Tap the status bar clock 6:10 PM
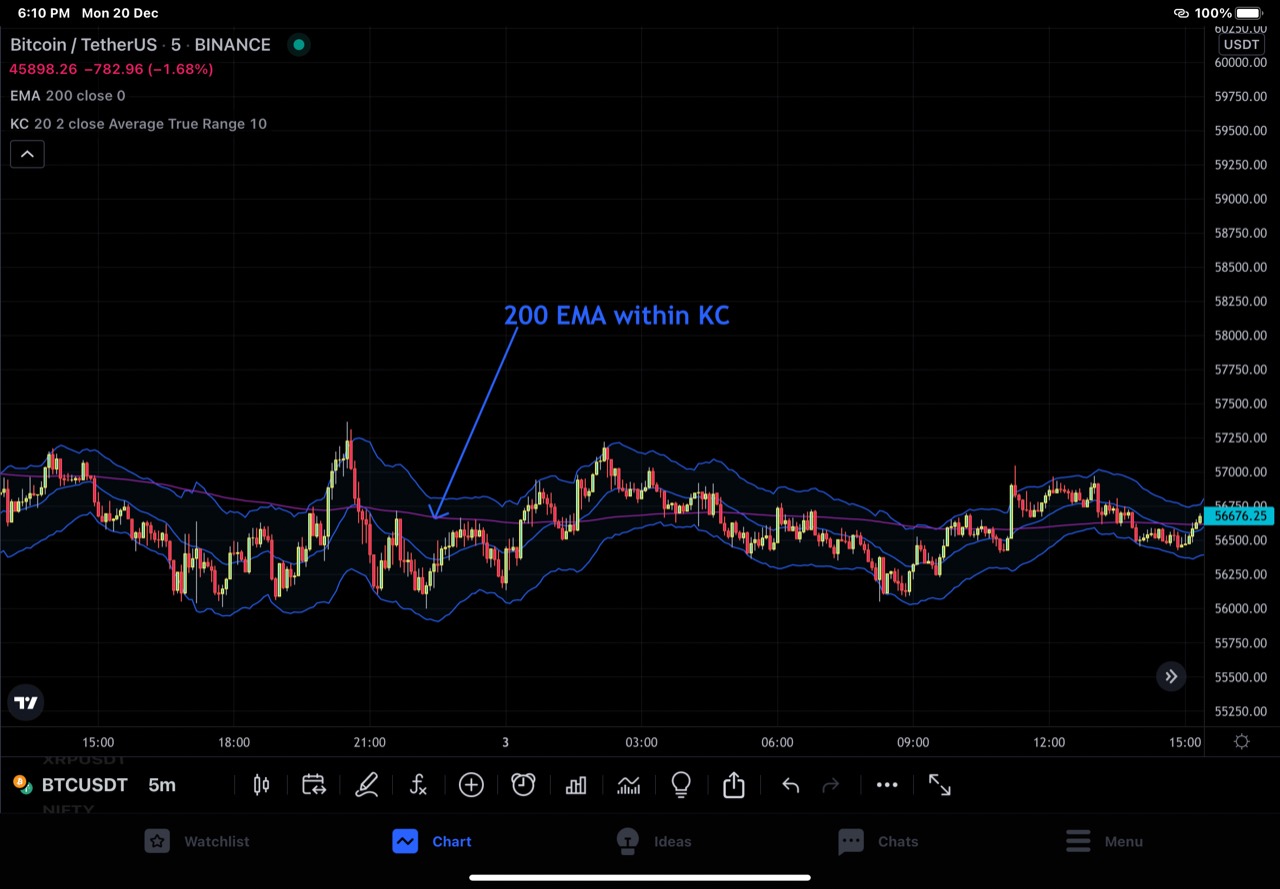 coord(44,13)
